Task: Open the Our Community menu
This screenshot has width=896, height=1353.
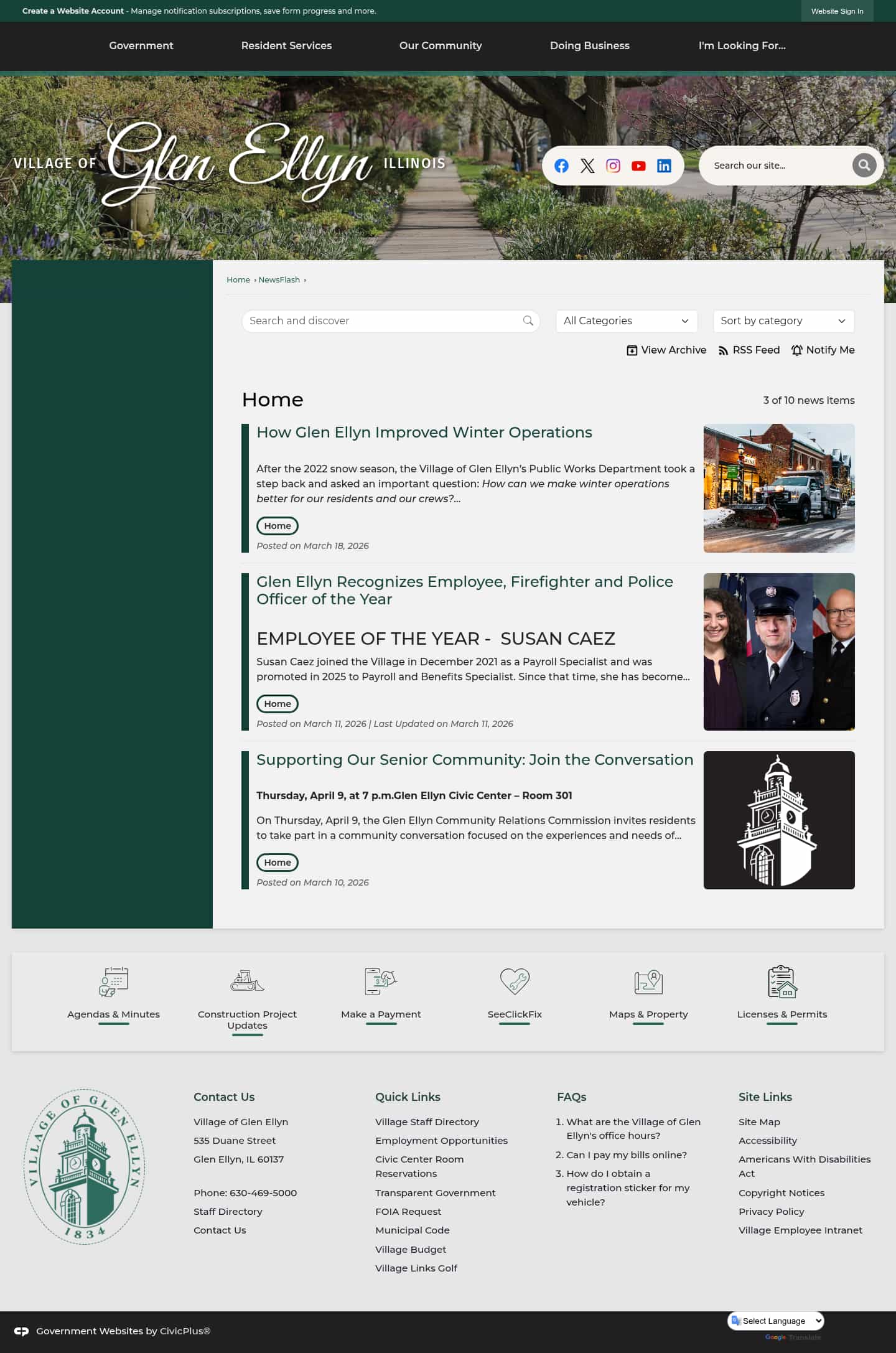Action: click(441, 45)
